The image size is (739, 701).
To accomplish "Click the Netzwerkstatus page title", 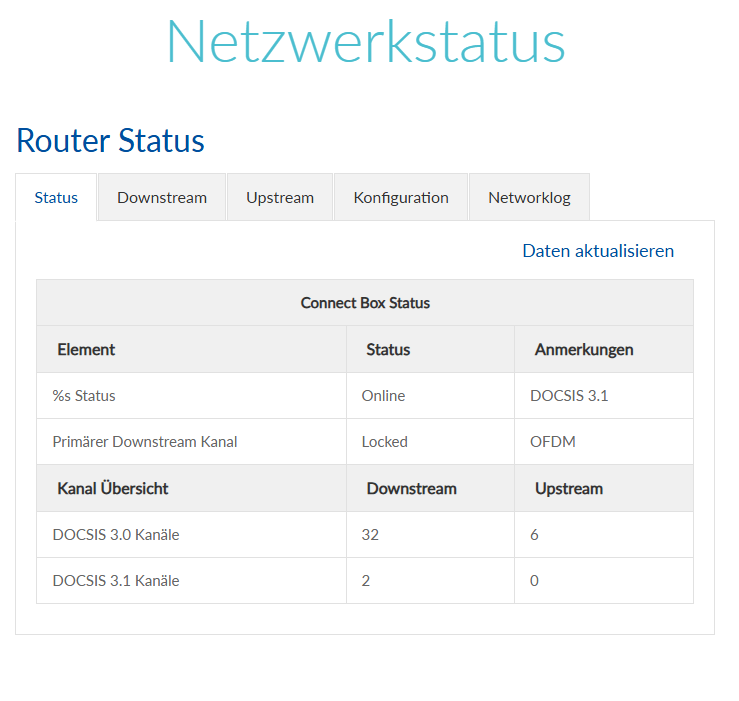I will 366,42.
